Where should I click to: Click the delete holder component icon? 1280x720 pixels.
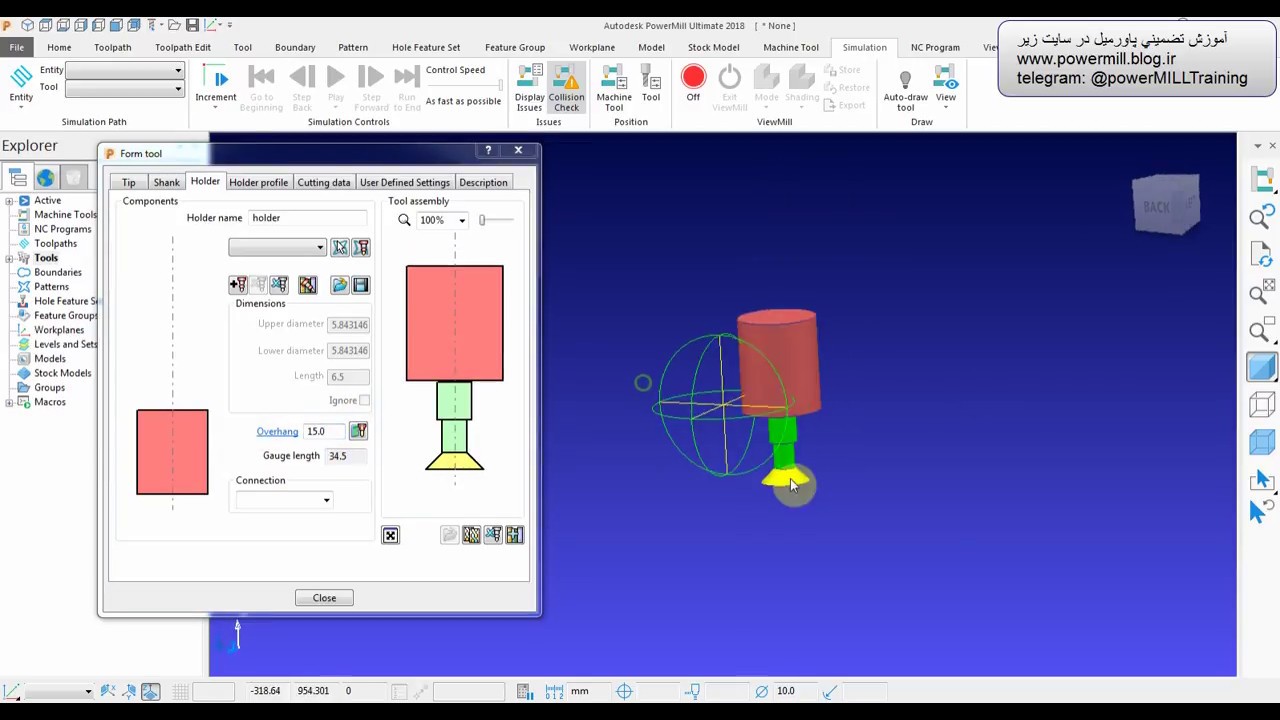(279, 285)
